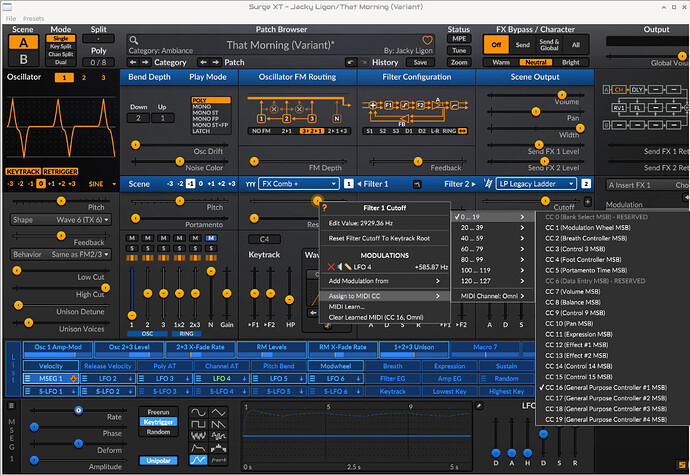Click the undo history arrow icon
The image size is (690, 475).
pyautogui.click(x=350, y=63)
